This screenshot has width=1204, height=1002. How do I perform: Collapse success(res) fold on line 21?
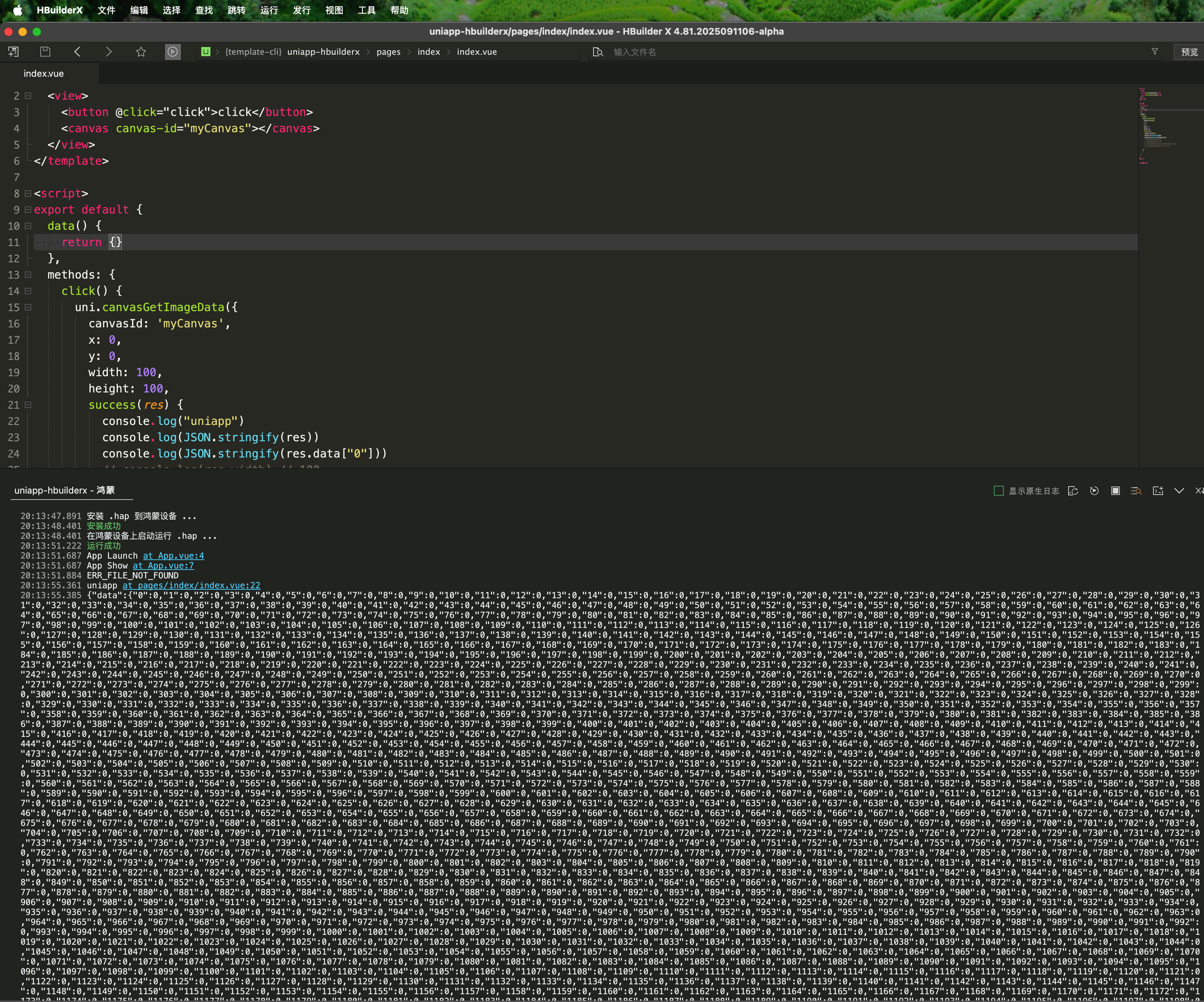tap(28, 405)
